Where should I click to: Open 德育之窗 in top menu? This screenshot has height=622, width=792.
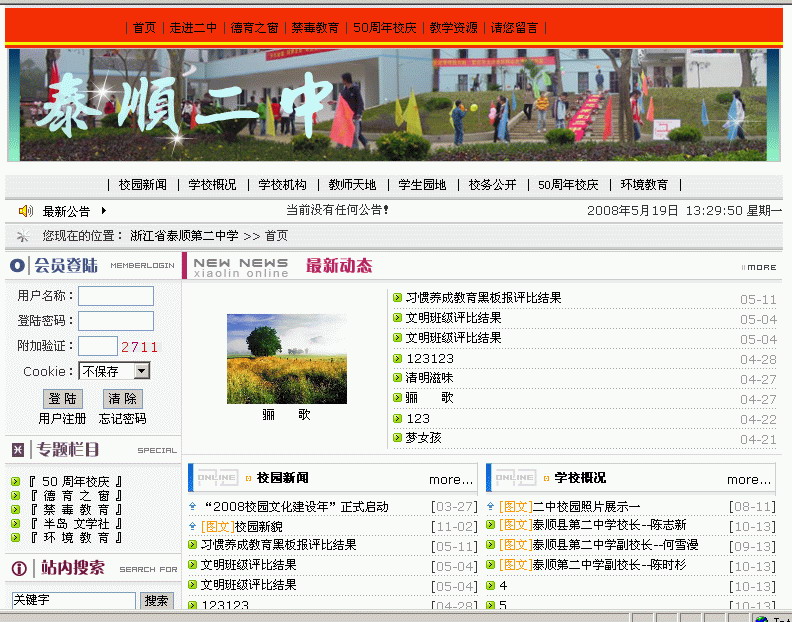tap(255, 28)
